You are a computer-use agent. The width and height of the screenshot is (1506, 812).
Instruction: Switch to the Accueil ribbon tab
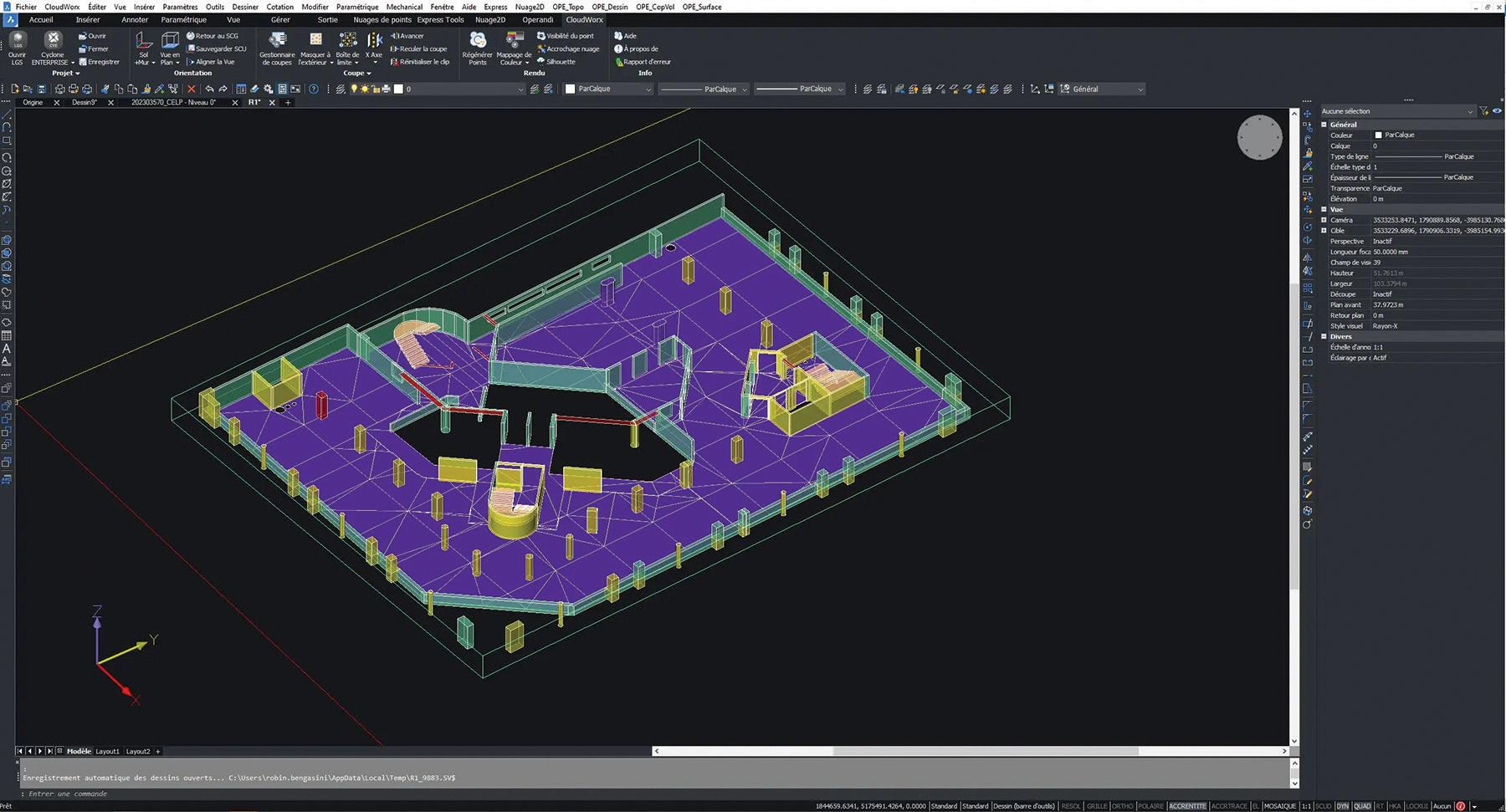pyautogui.click(x=41, y=19)
